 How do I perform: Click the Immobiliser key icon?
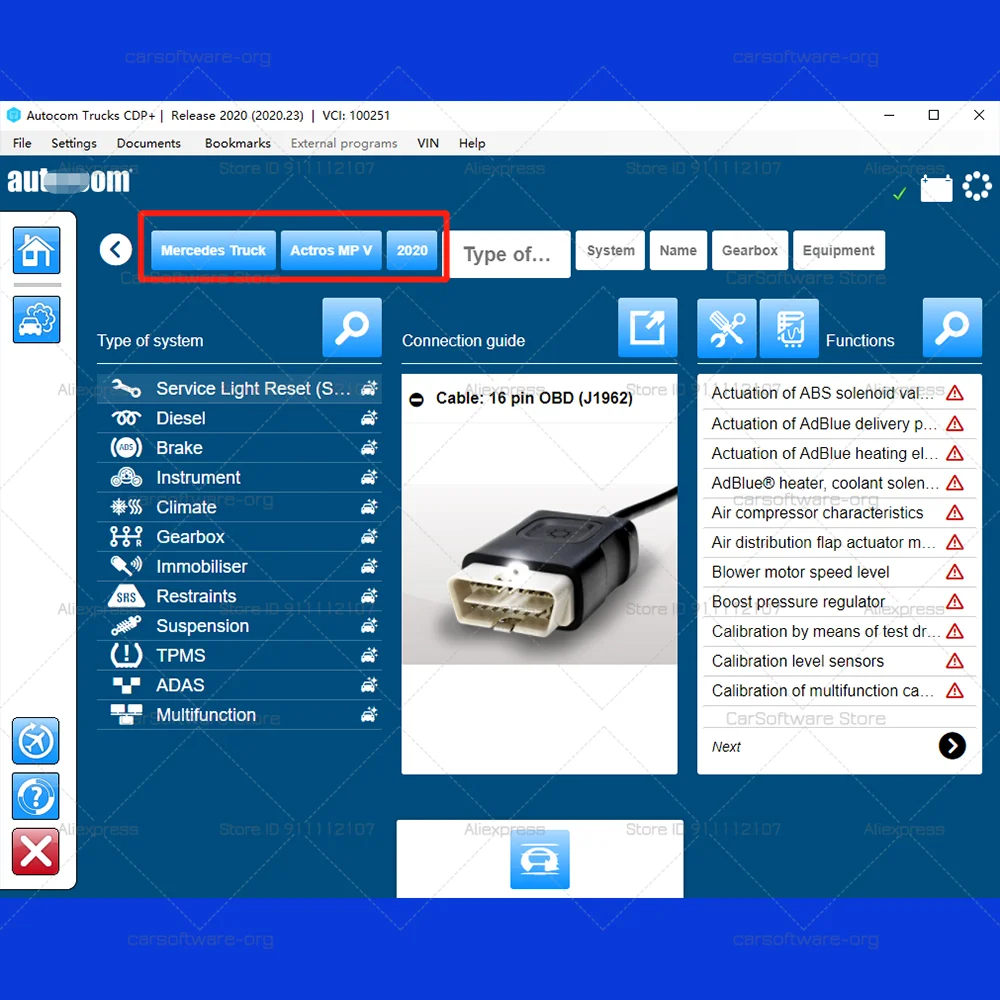click(x=126, y=566)
